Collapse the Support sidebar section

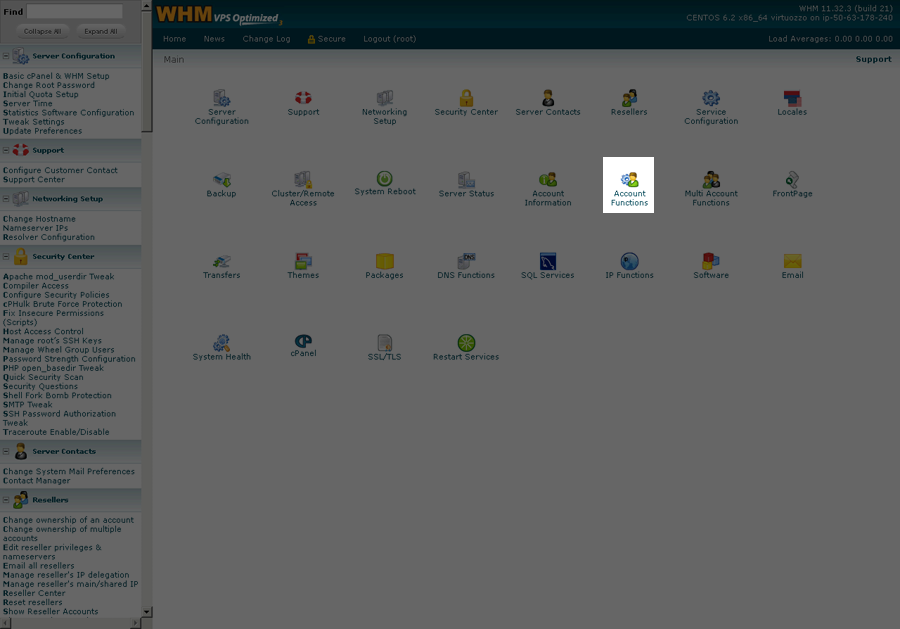click(x=6, y=150)
